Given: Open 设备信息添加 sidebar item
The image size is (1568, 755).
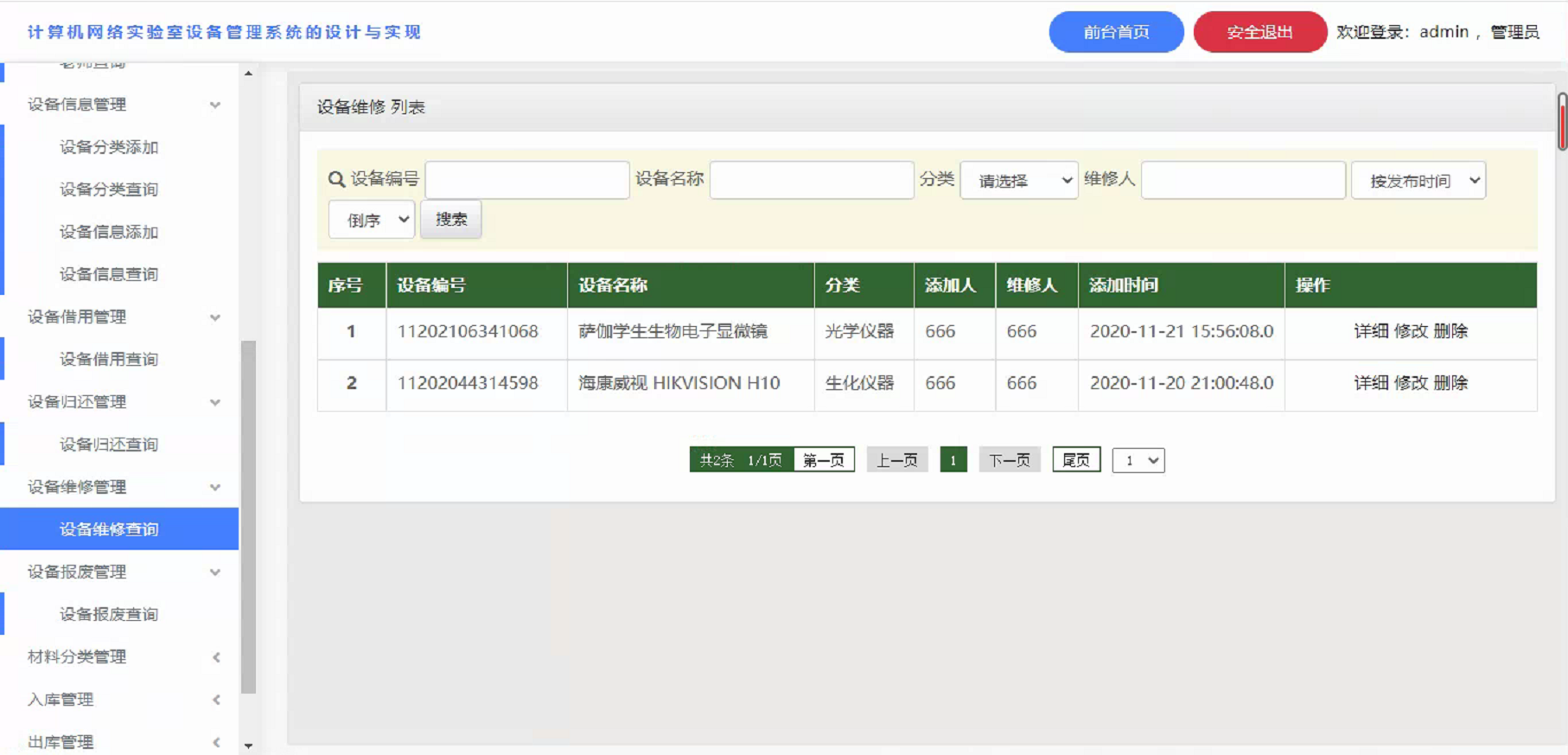Looking at the screenshot, I should 109,232.
